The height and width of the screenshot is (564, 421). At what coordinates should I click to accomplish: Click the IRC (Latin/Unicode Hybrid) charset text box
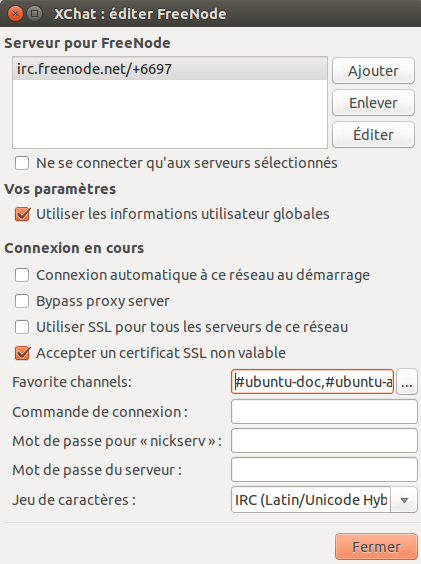pyautogui.click(x=311, y=500)
